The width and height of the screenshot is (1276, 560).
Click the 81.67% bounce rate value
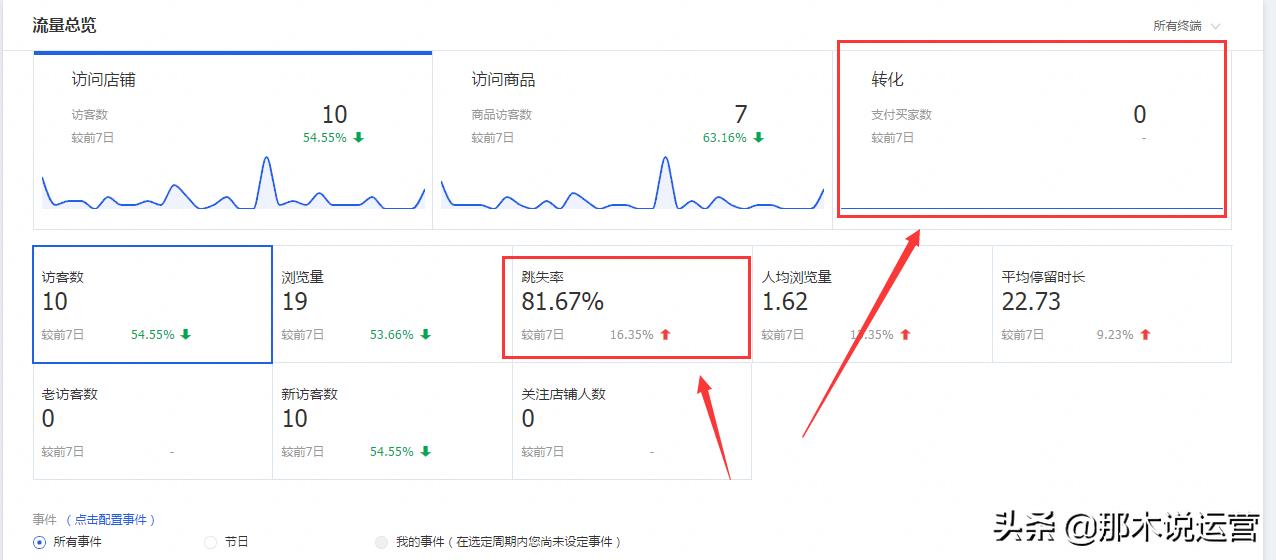tap(562, 302)
